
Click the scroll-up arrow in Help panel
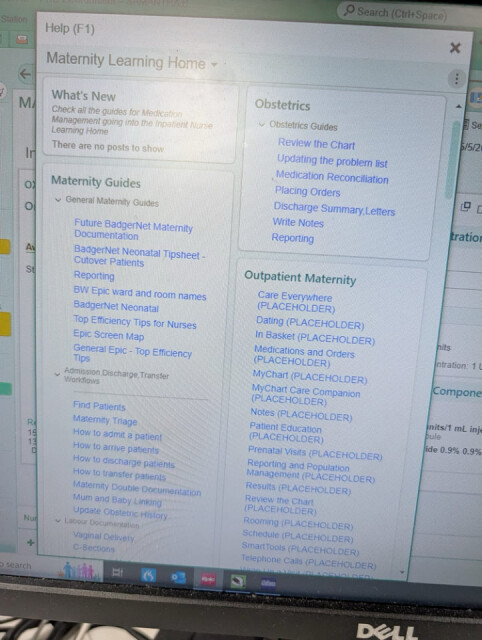pyautogui.click(x=458, y=107)
